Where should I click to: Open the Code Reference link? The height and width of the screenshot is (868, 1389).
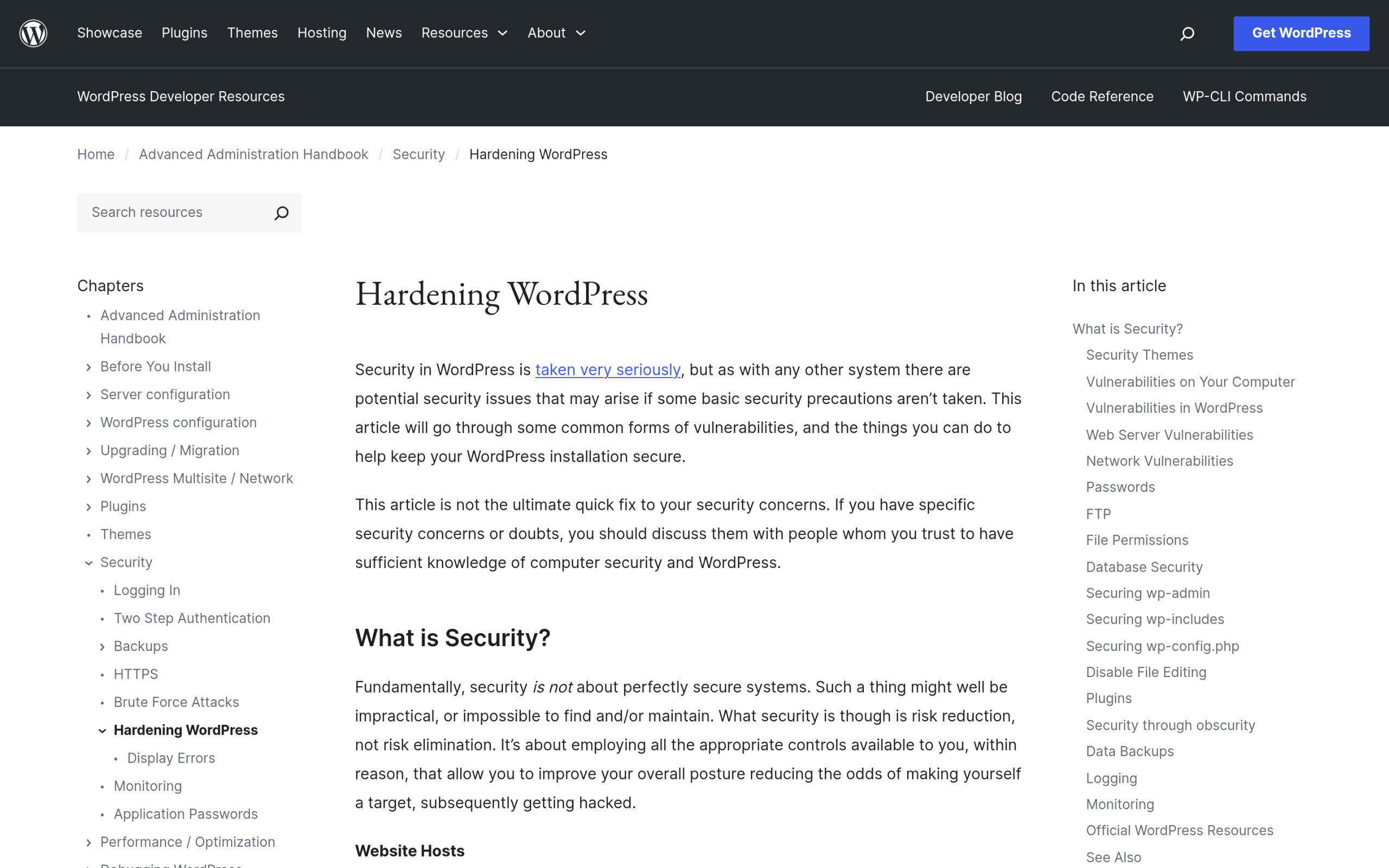tap(1102, 97)
